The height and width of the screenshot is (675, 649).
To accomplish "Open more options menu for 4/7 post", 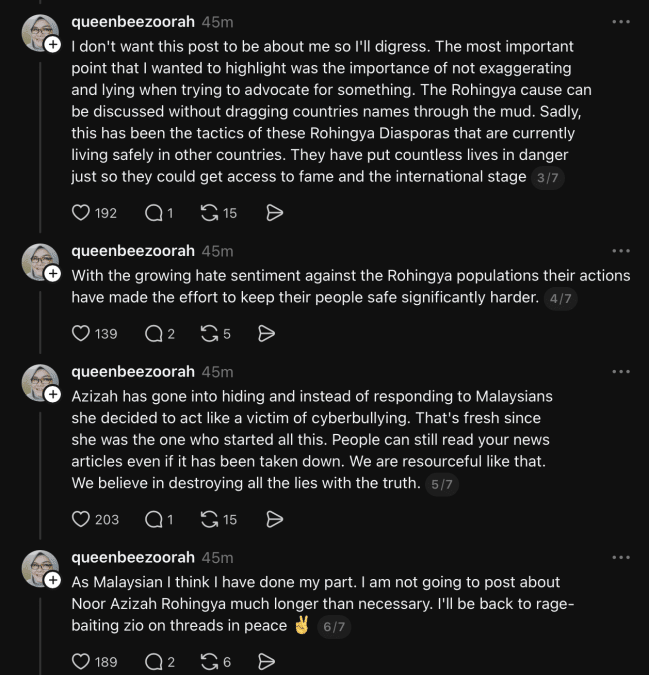I will [621, 251].
